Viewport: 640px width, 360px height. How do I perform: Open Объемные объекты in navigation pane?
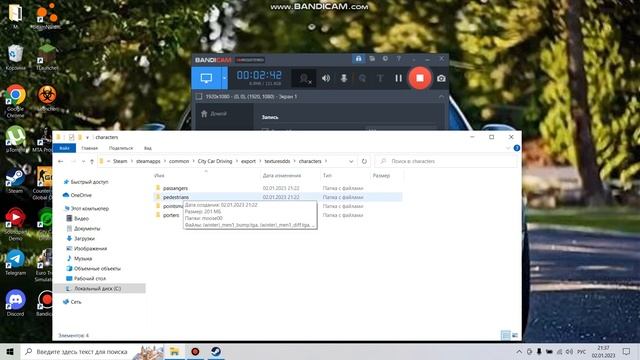(x=97, y=269)
